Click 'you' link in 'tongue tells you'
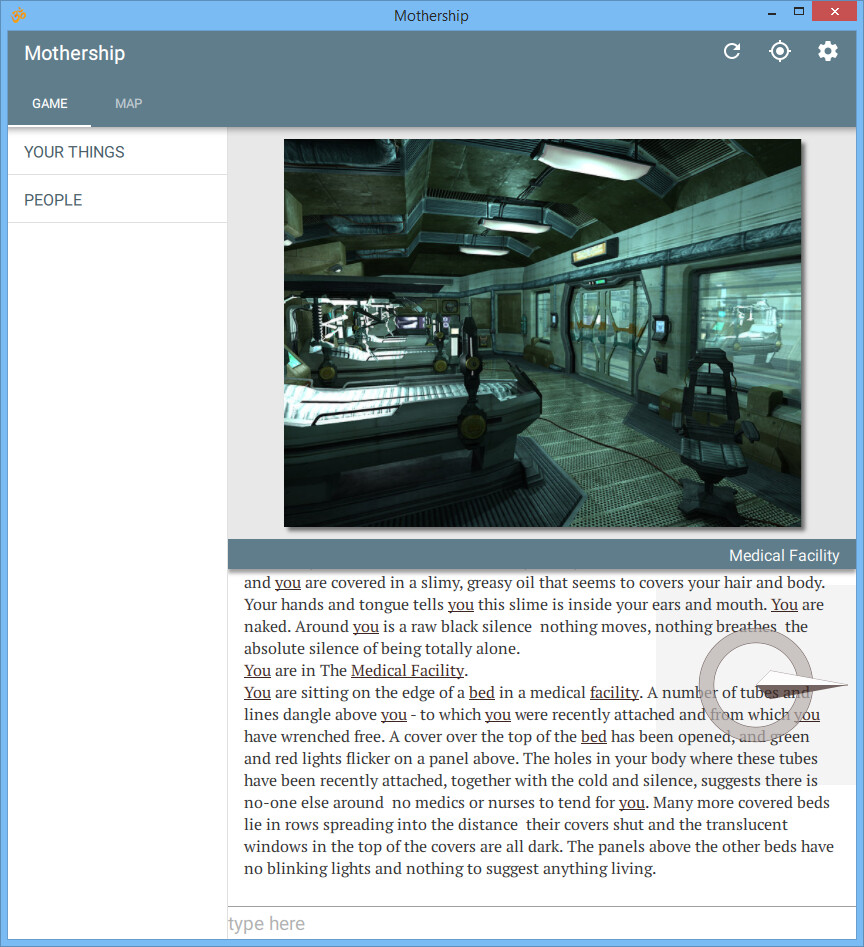Viewport: 864px width, 947px height. (x=461, y=605)
